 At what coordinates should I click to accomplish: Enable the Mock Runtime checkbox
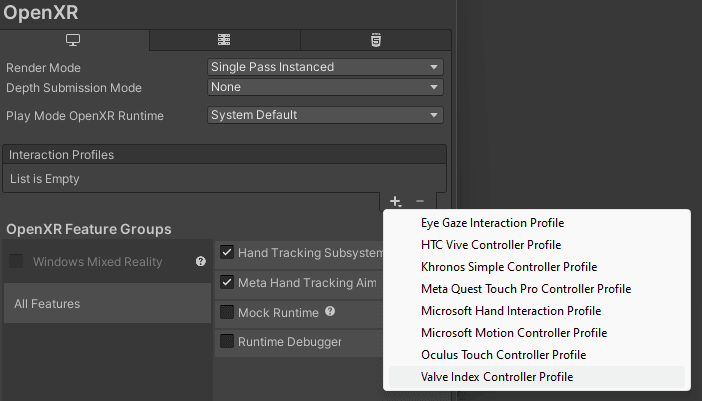[x=227, y=313]
